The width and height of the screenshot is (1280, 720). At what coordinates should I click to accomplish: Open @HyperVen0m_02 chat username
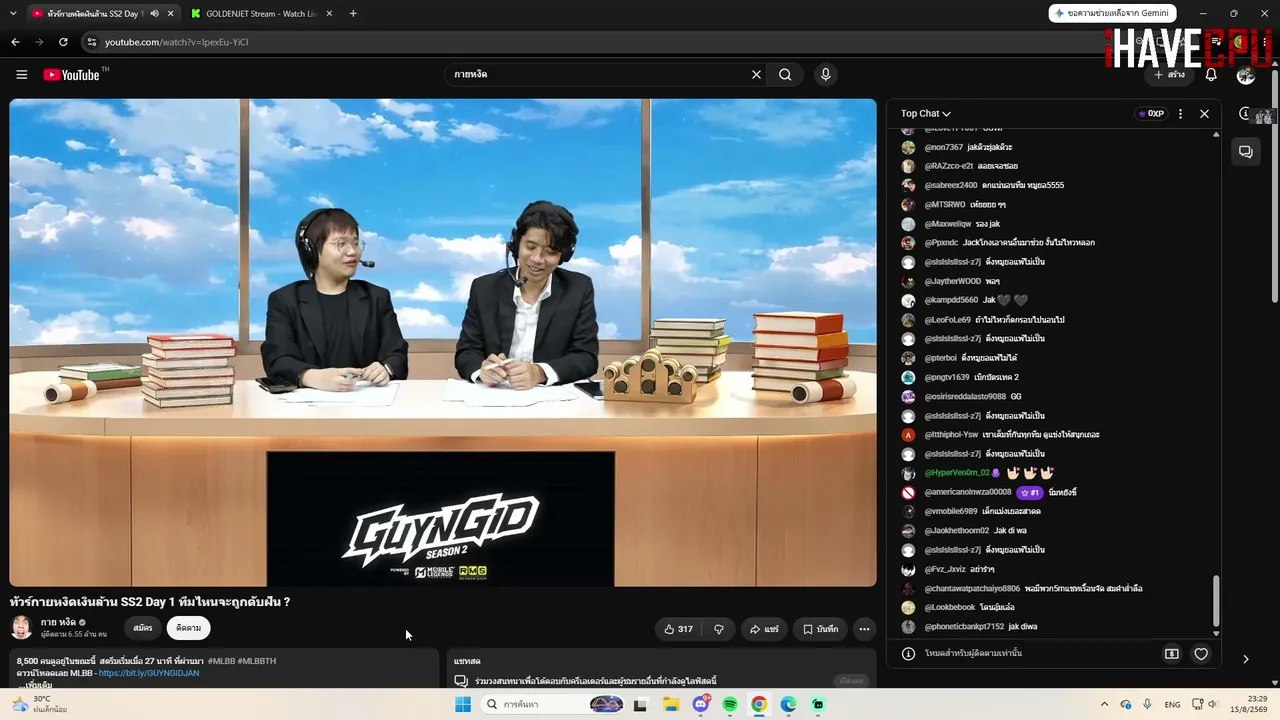pyautogui.click(x=957, y=473)
